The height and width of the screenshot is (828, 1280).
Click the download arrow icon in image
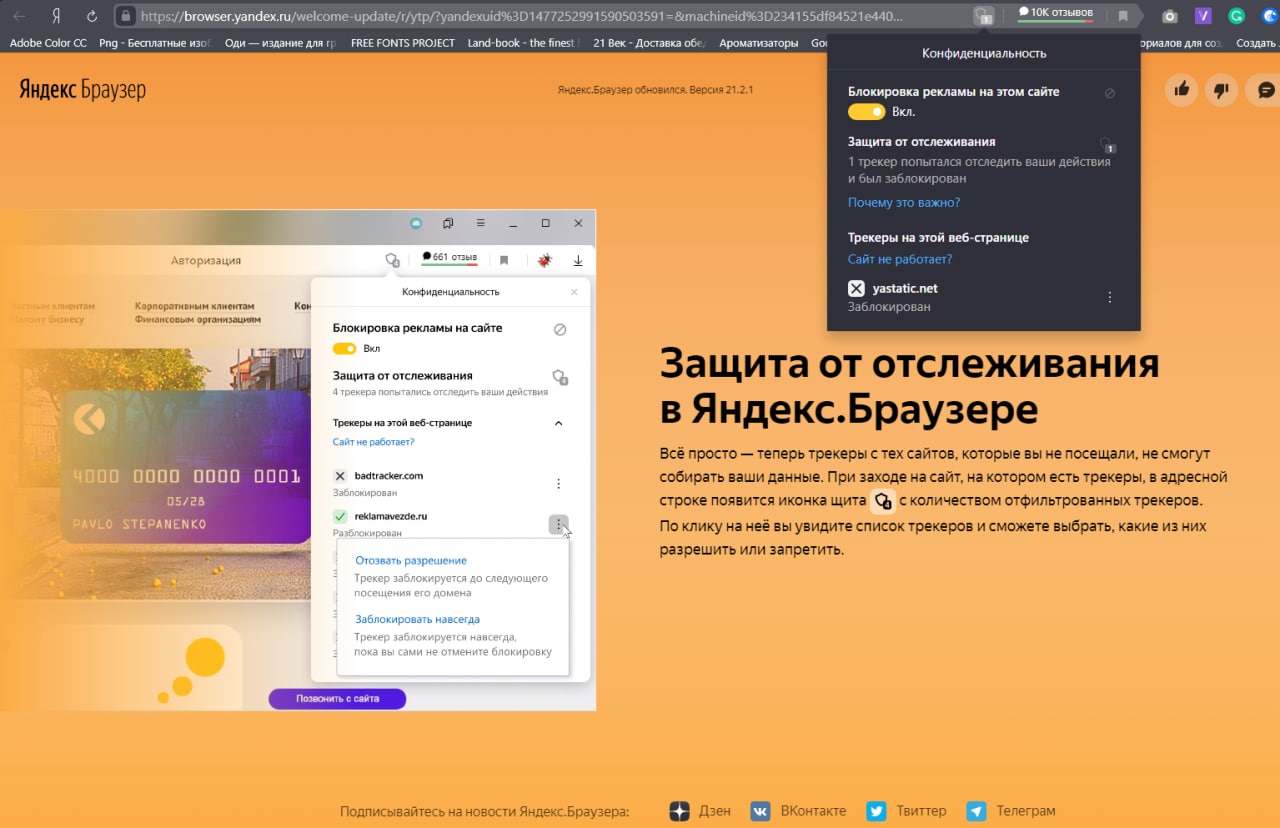click(x=578, y=260)
